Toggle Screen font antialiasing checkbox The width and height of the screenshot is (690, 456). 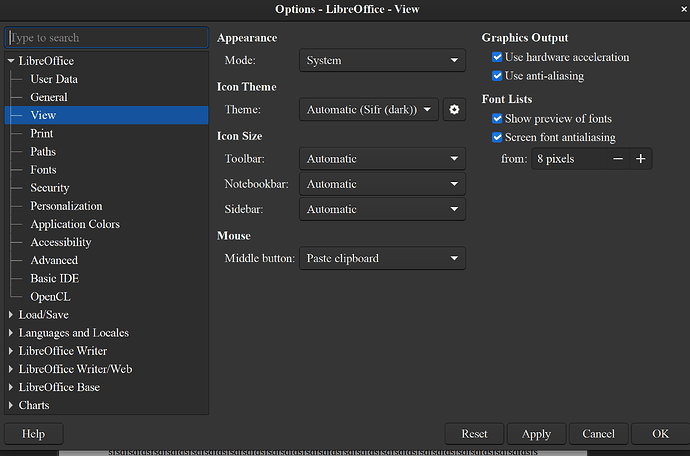click(x=497, y=137)
